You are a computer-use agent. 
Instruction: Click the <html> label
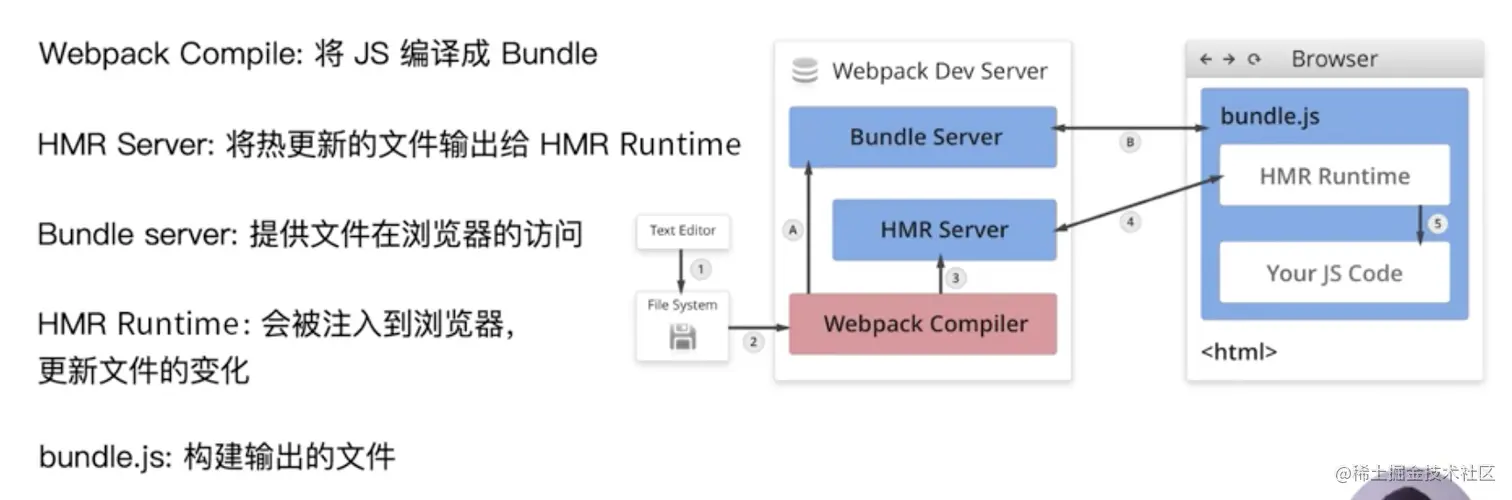tap(1239, 352)
